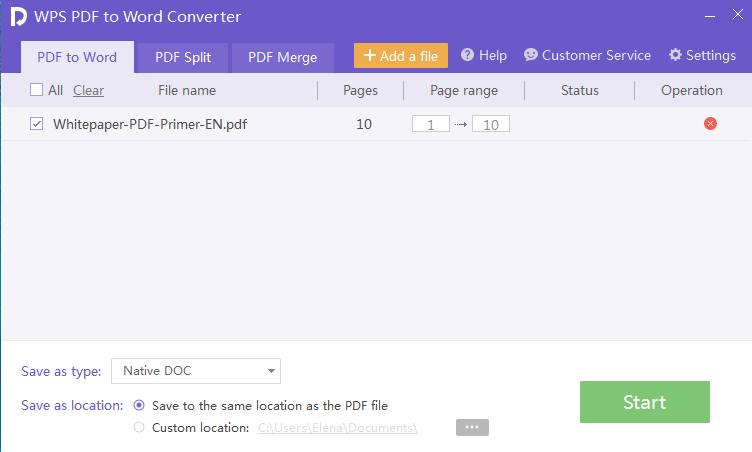Image resolution: width=752 pixels, height=452 pixels.
Task: Browse for folder with ellipsis button
Action: click(x=472, y=427)
